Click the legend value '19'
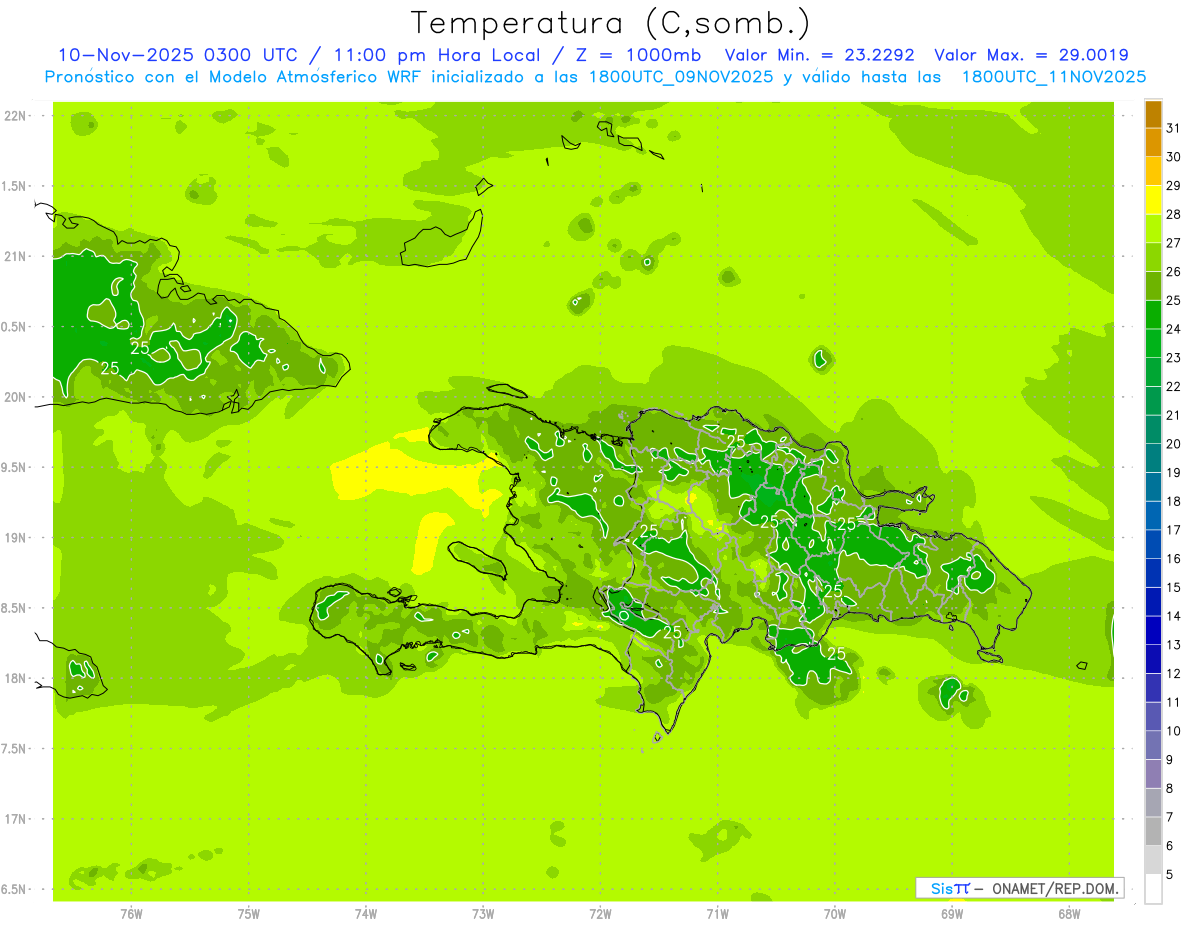1200x927 pixels. click(1174, 472)
